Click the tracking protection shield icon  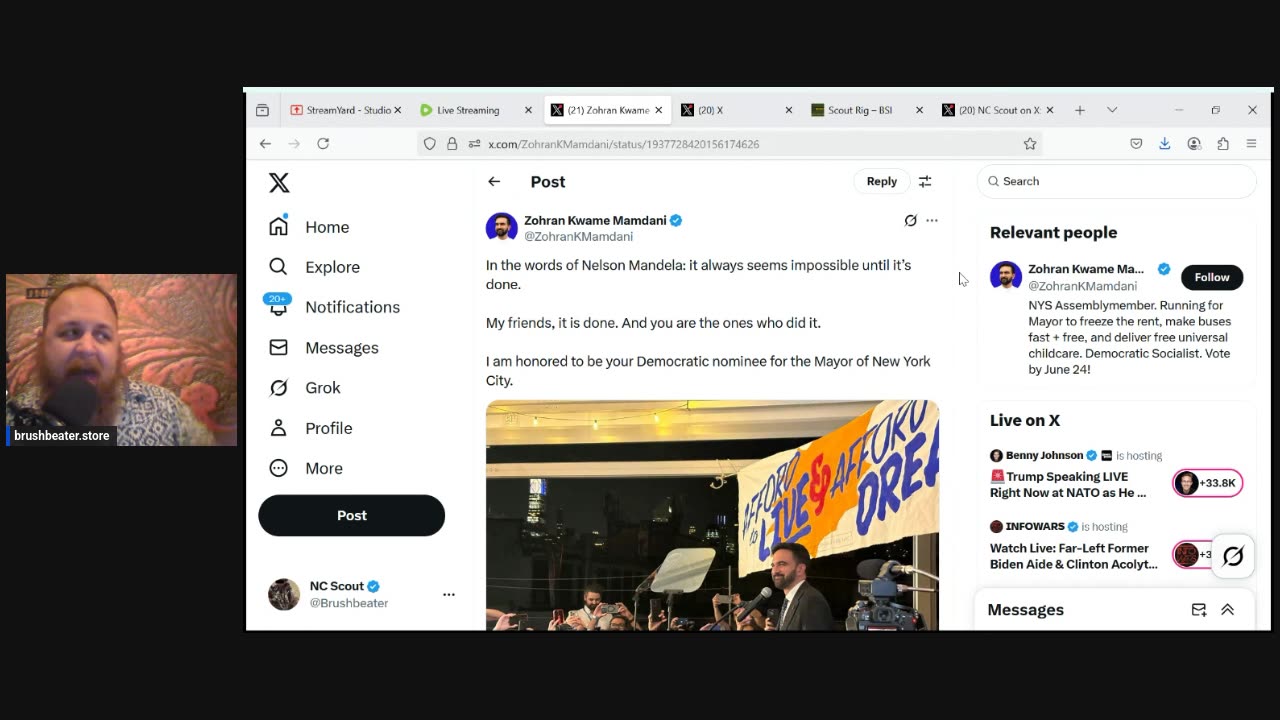(430, 144)
